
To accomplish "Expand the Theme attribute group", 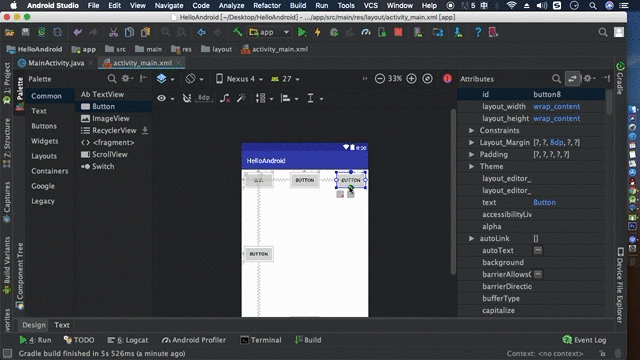I will (471, 167).
